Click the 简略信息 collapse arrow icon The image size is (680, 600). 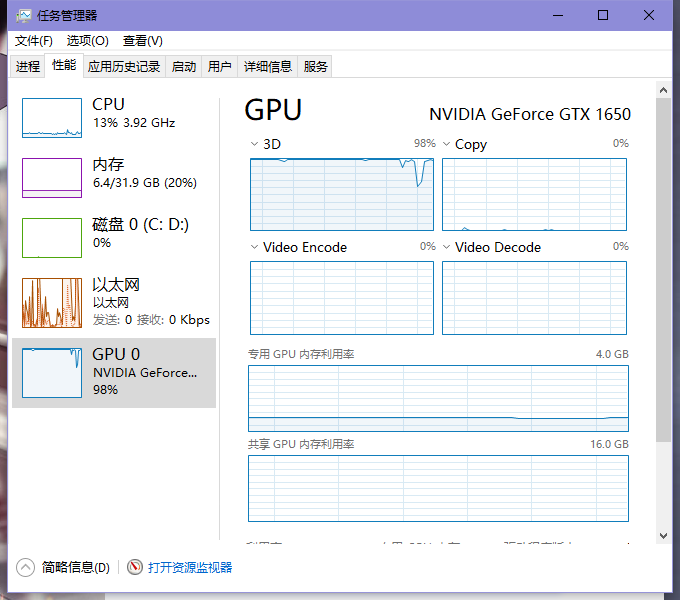(x=26, y=567)
